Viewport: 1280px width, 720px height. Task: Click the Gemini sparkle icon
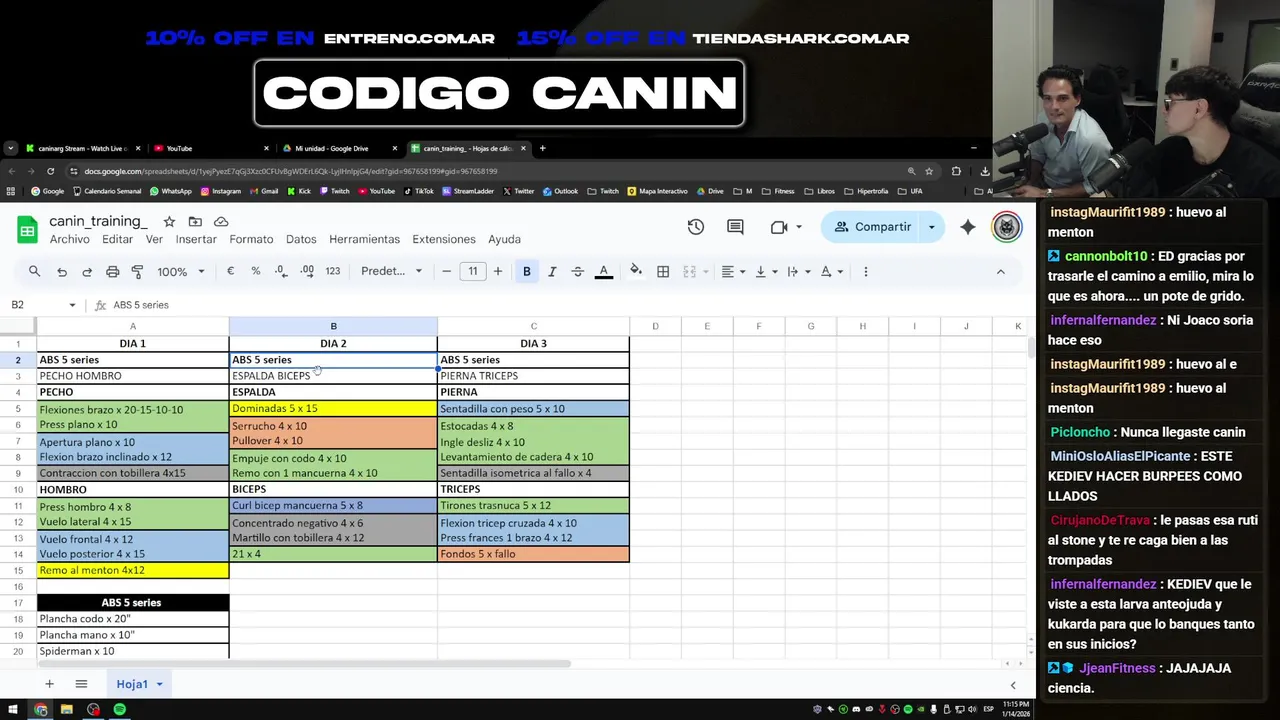(967, 227)
